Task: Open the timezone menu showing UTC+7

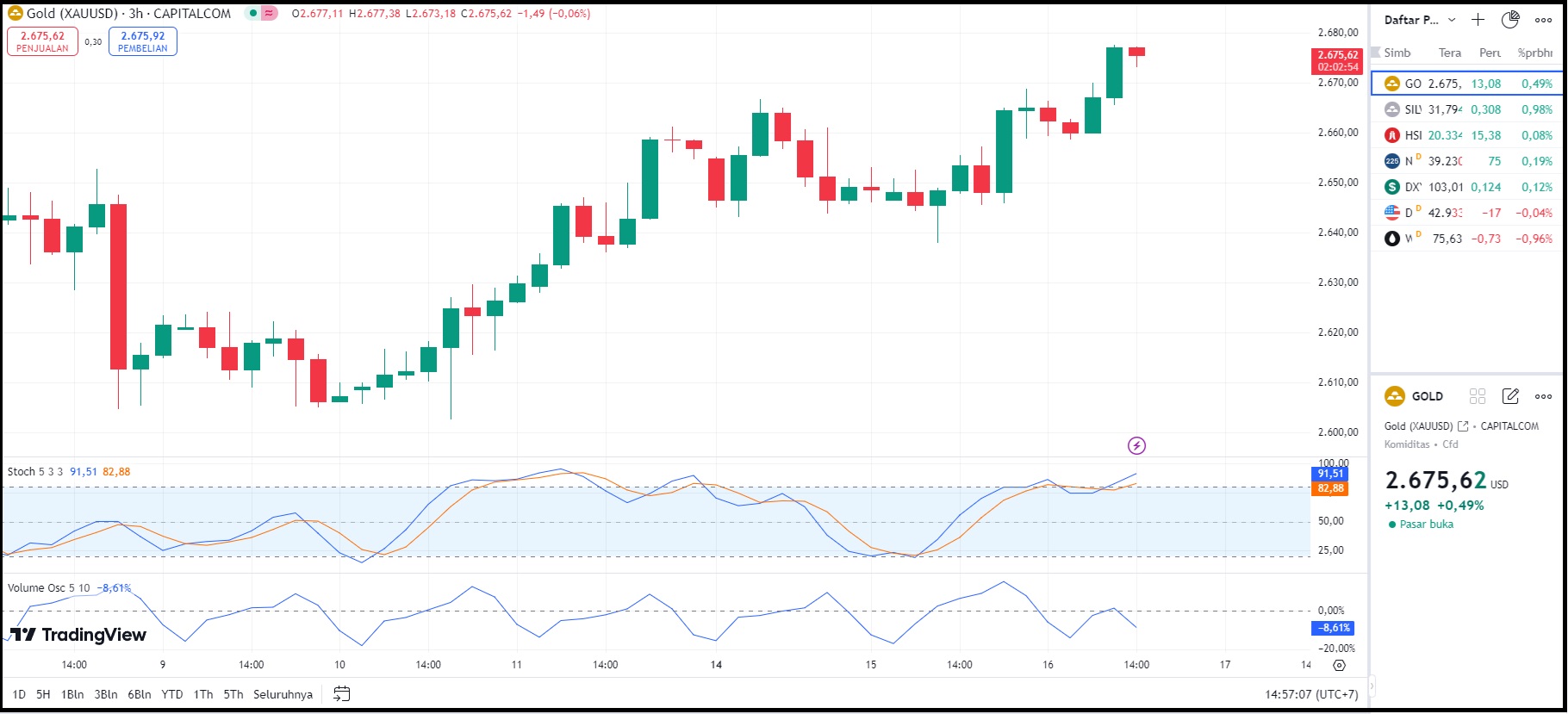Action: 1311,694
